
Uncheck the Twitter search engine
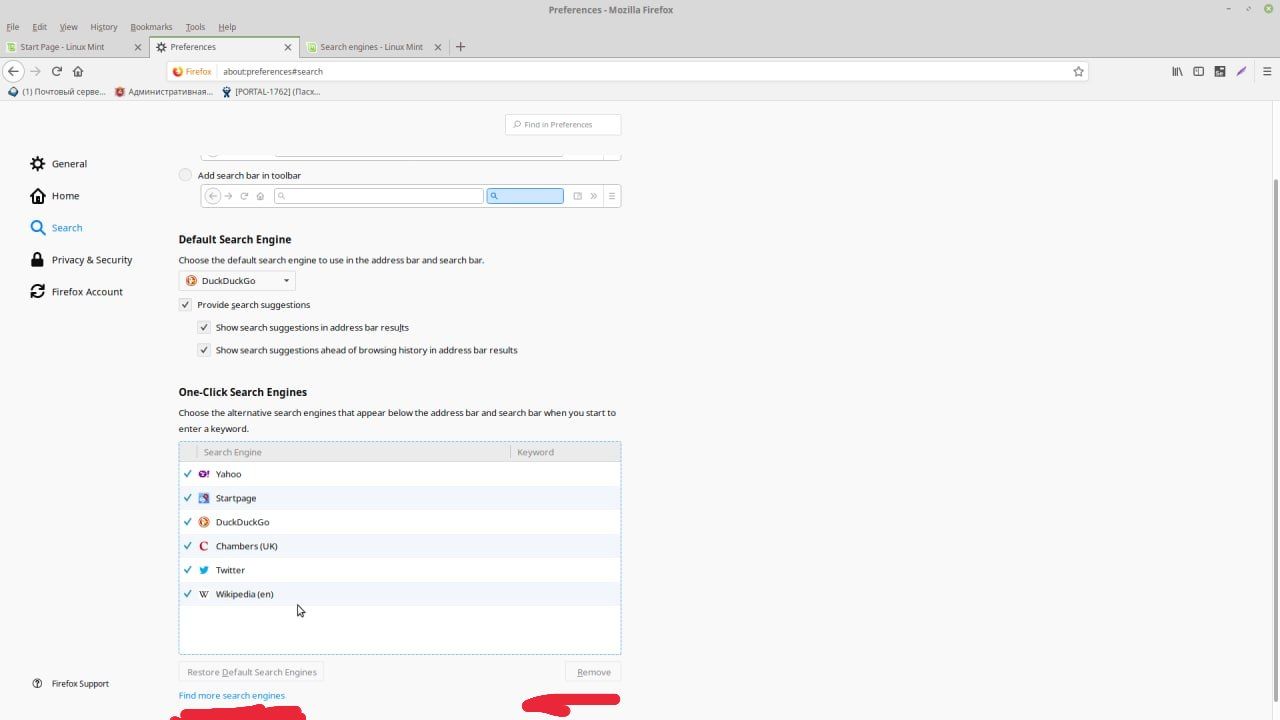[188, 570]
